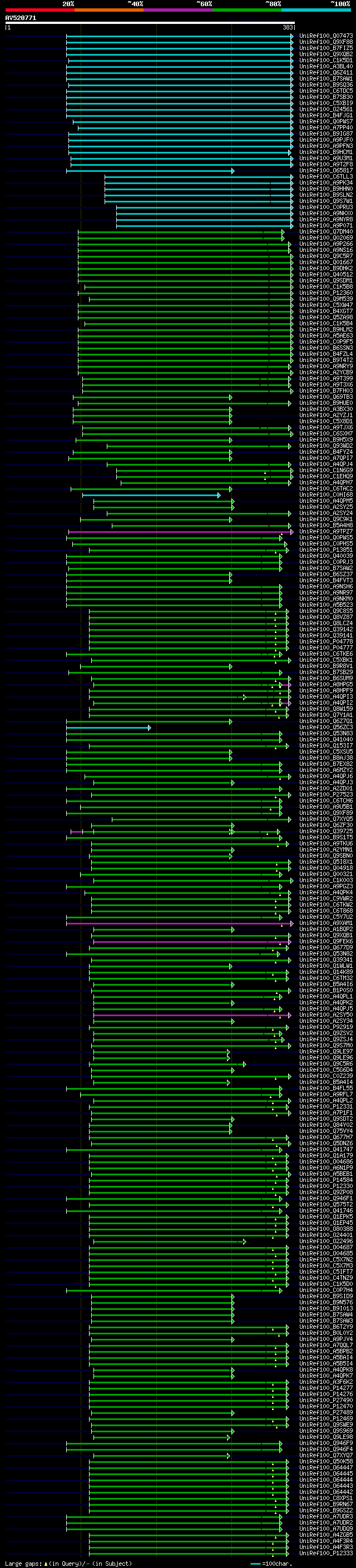This screenshot has width=356, height=1568.
Task: Click the cyan ~100% identity scale segment
Action: [317, 10]
